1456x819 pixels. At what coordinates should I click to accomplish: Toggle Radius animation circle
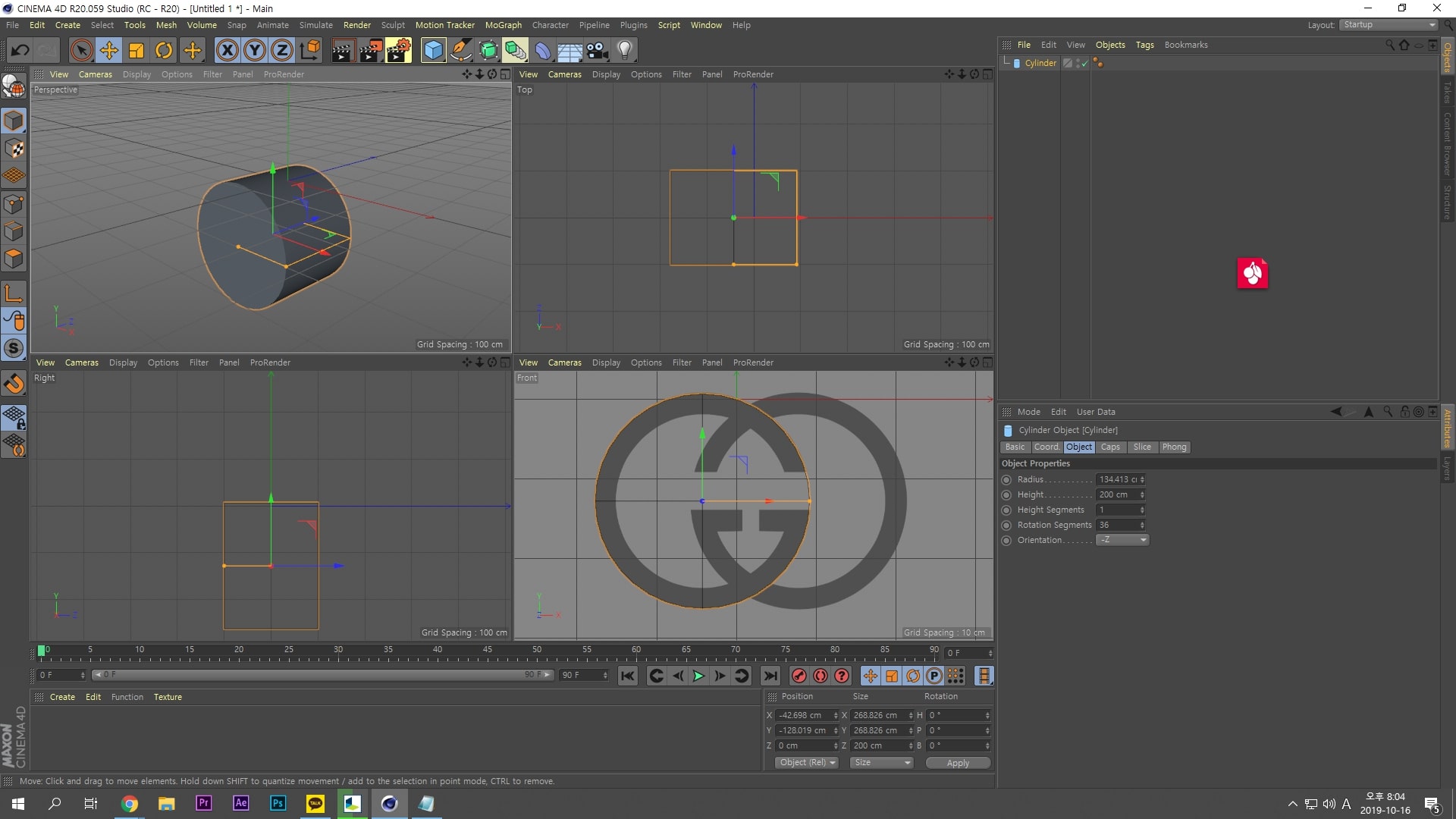click(x=1006, y=480)
